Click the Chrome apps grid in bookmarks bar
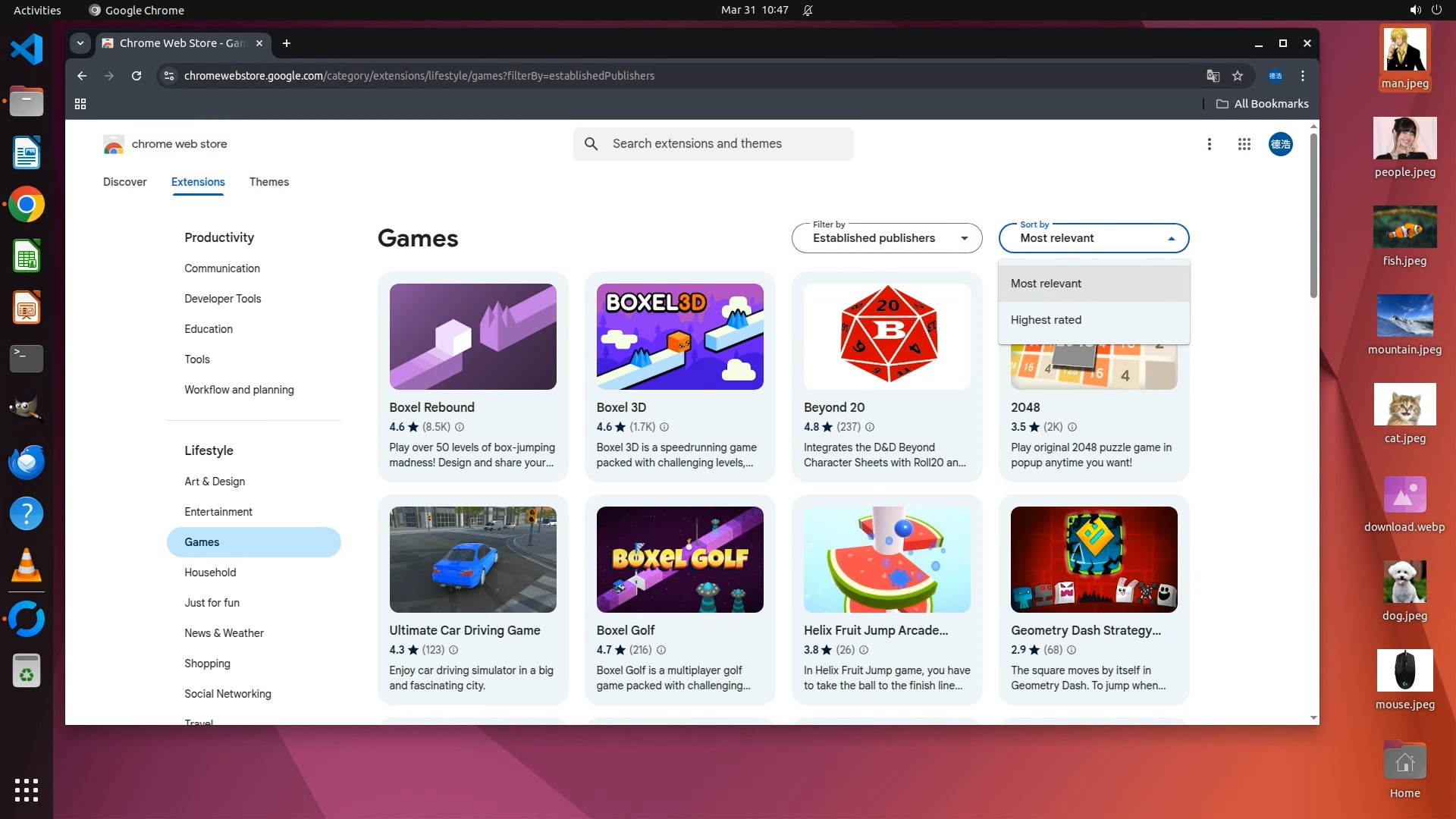This screenshot has width=1456, height=819. click(x=80, y=104)
